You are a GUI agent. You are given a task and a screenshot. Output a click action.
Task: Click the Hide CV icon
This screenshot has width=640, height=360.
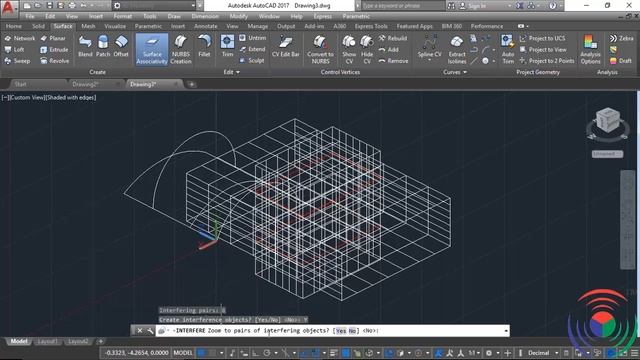coord(367,49)
